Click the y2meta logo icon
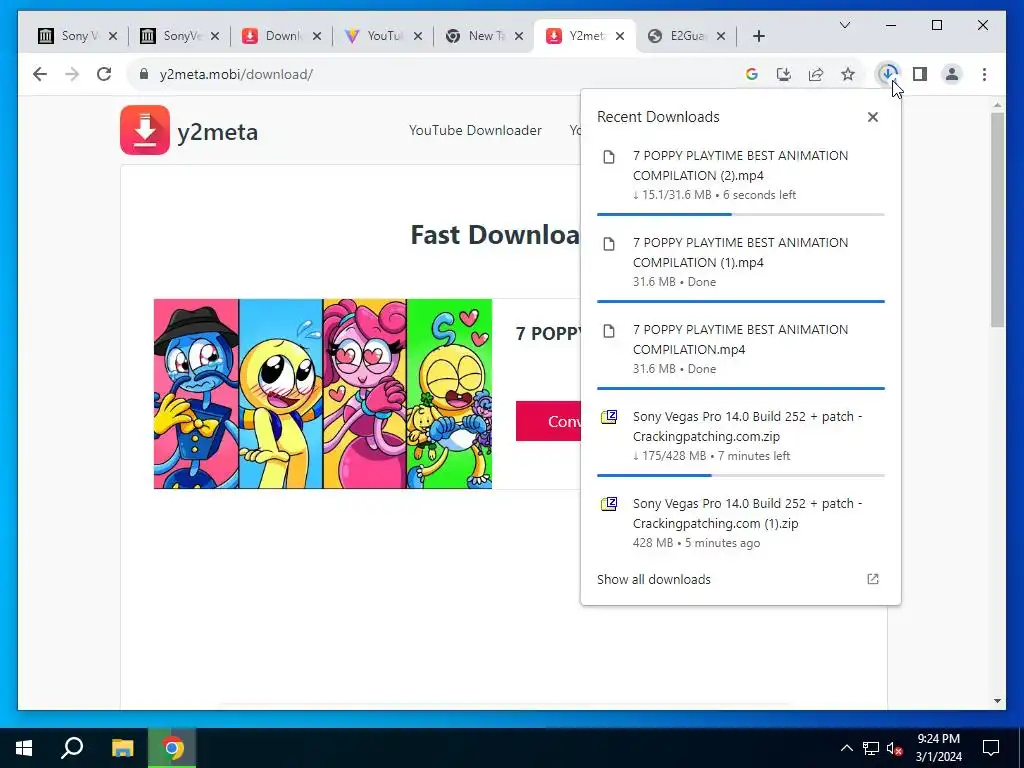1024x768 pixels. [145, 130]
